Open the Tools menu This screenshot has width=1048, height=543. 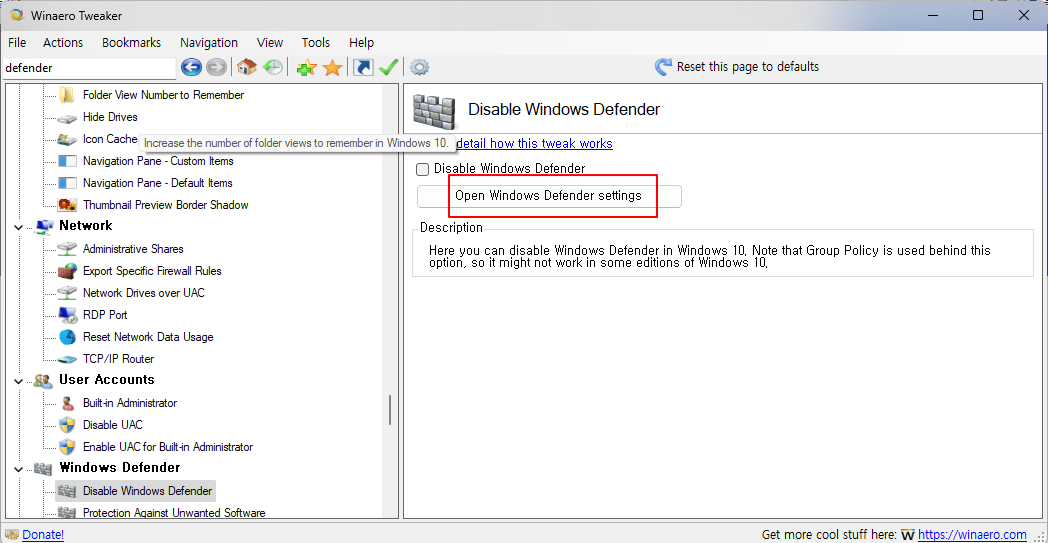[315, 43]
